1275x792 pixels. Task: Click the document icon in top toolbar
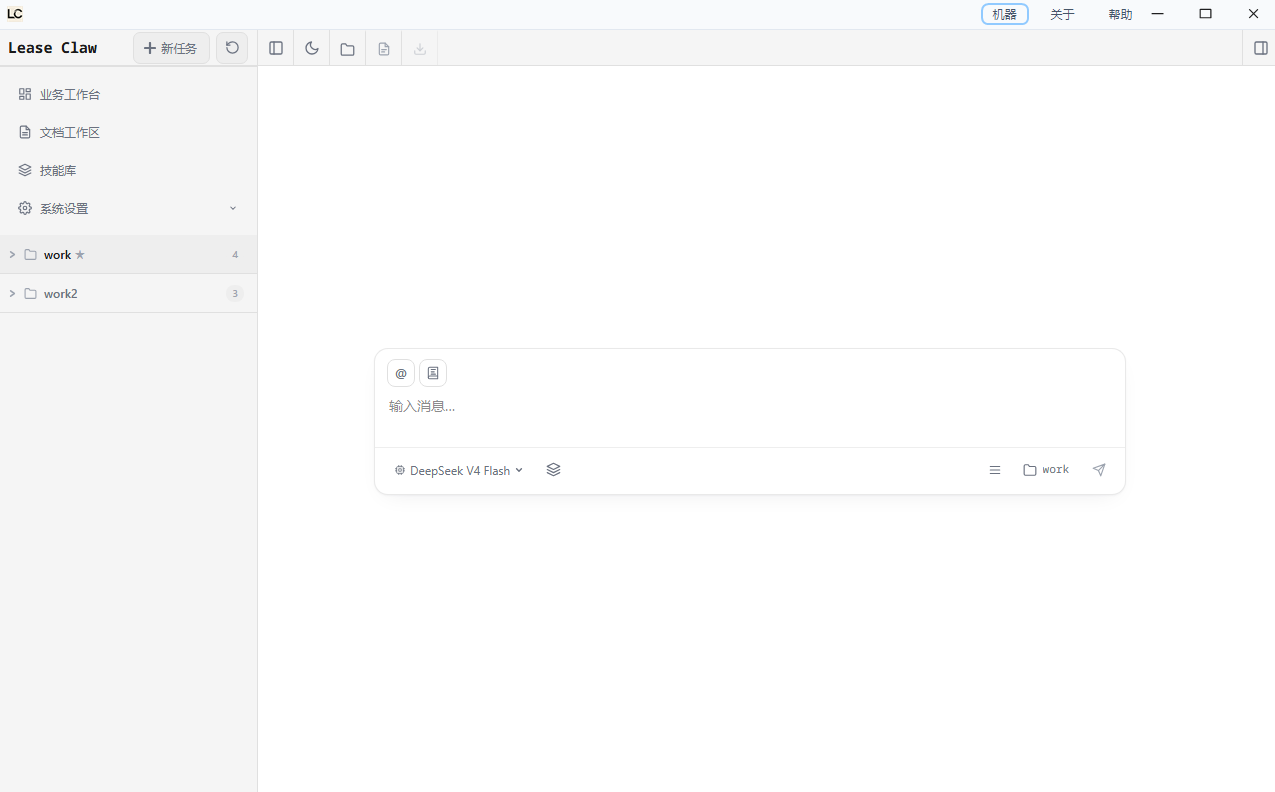coord(384,48)
